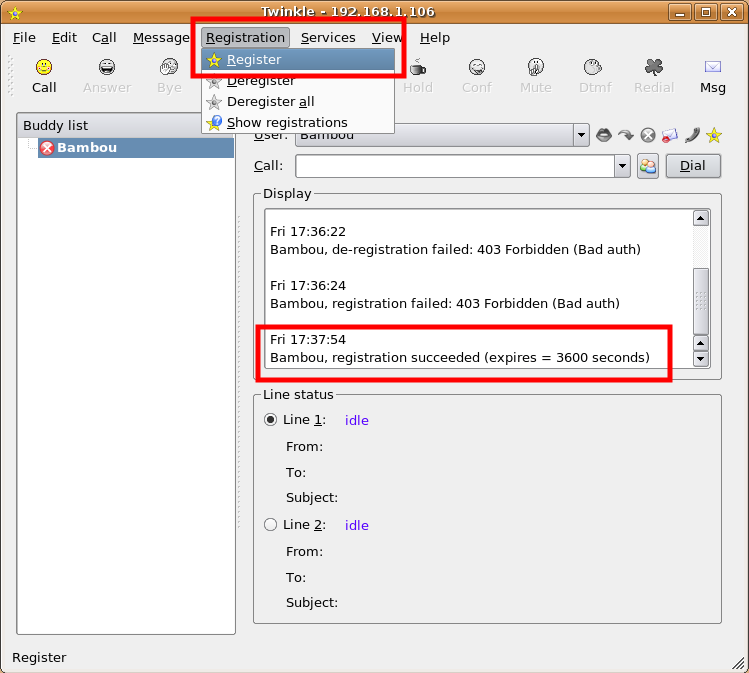Viewport: 749px width, 673px height.
Task: Click inside the Call address input field
Action: pos(455,166)
